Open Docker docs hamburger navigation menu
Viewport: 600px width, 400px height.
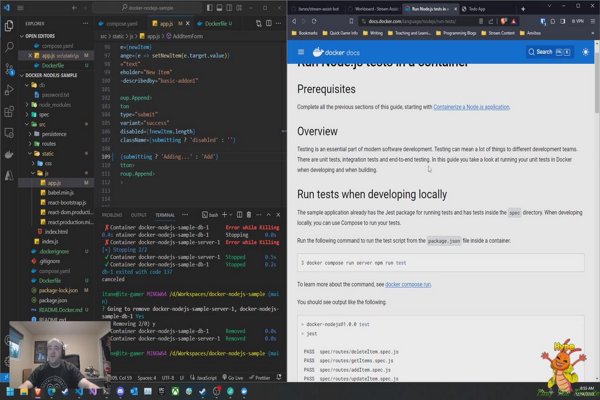pos(301,52)
